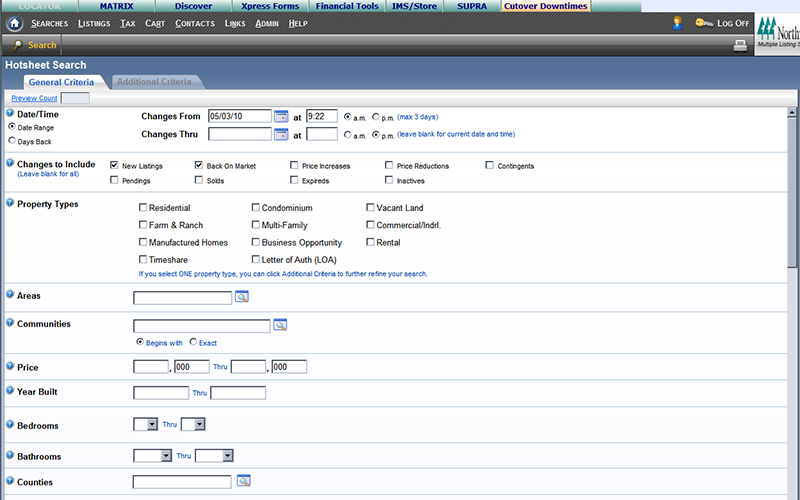Click the Log Off link
This screenshot has width=800, height=500.
[732, 23]
